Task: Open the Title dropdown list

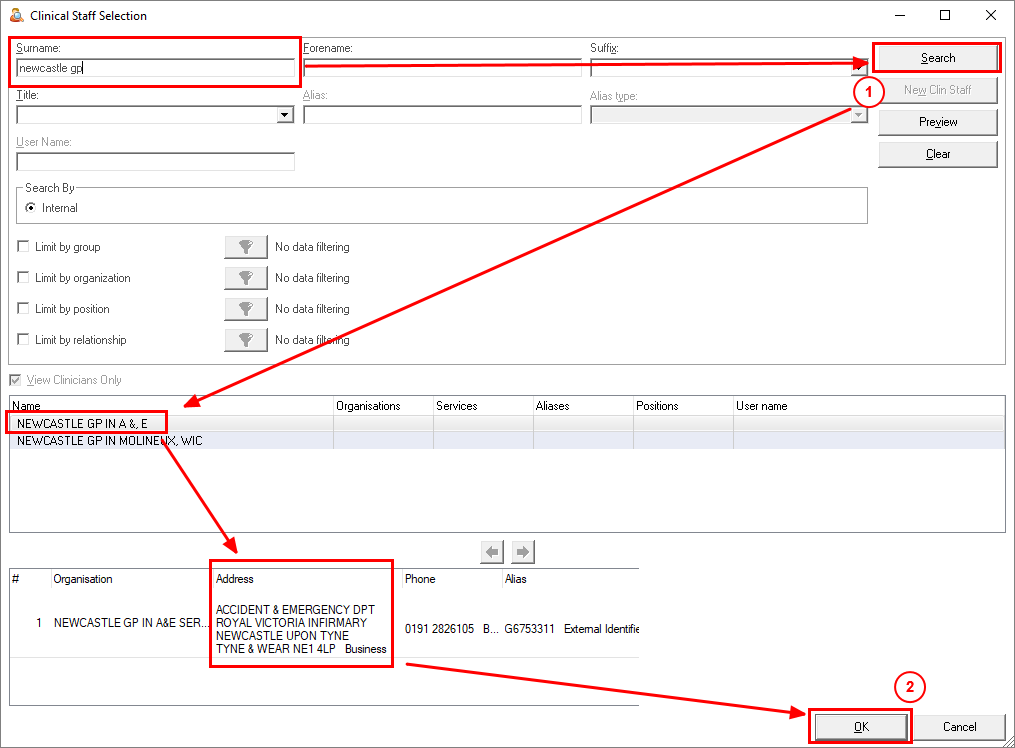Action: (285, 115)
